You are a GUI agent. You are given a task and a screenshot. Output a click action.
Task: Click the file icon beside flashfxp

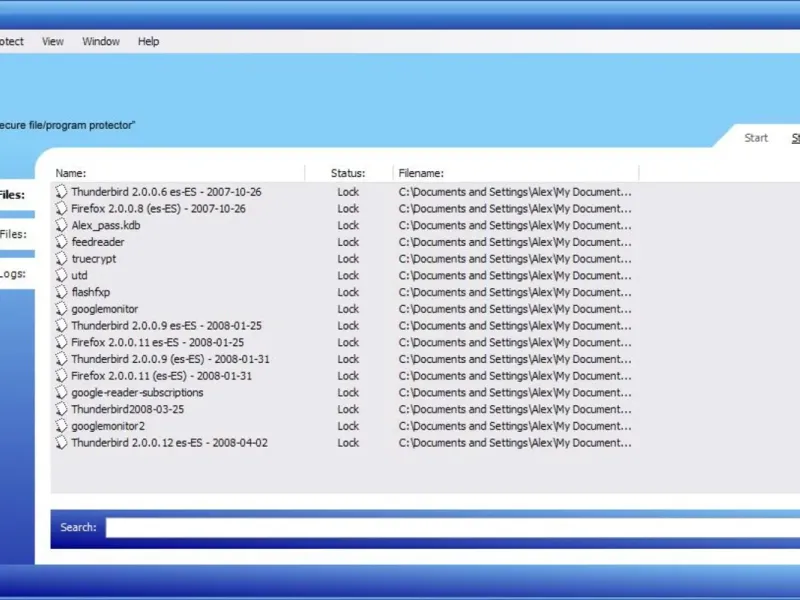[61, 292]
